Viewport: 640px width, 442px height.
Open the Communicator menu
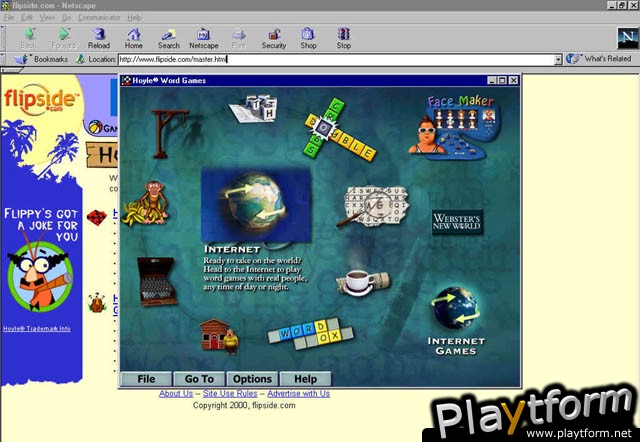99,18
